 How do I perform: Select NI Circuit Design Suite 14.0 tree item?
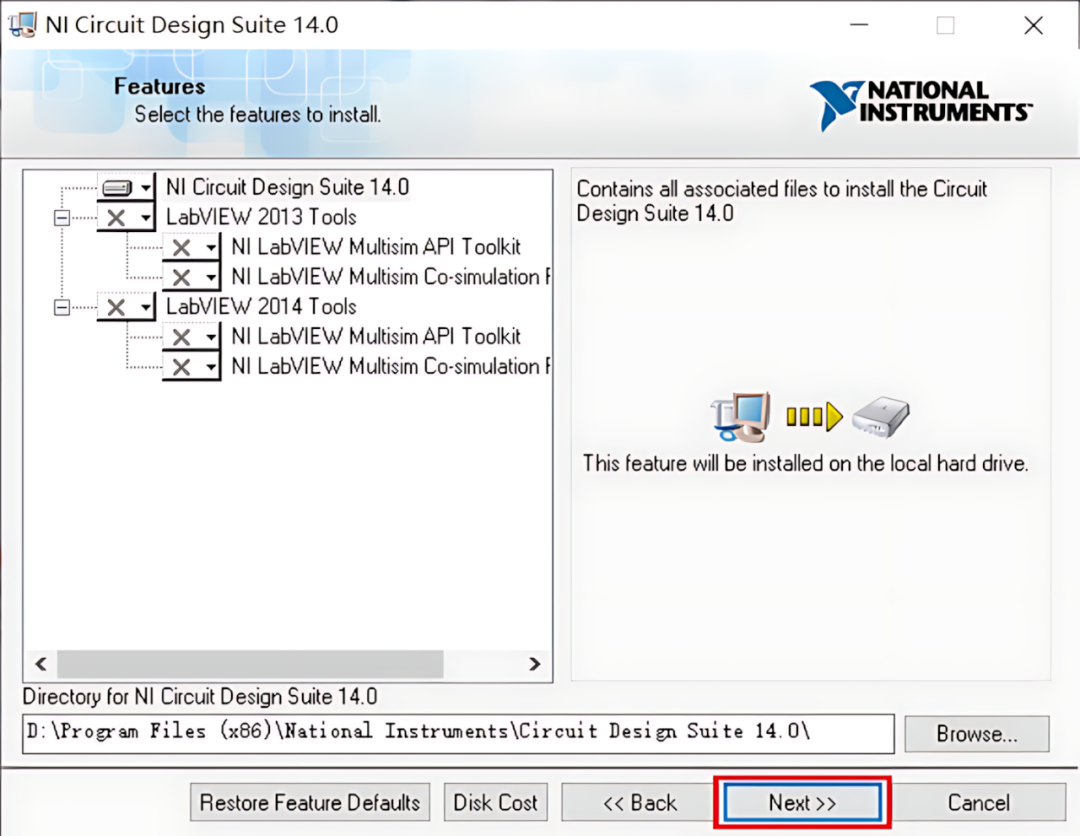[287, 187]
